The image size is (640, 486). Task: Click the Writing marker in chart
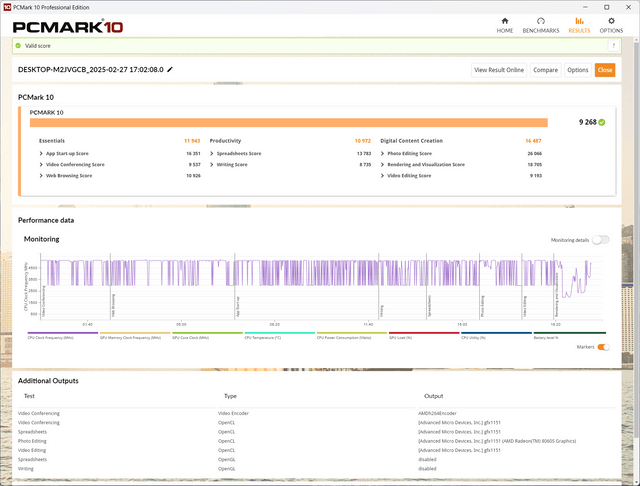[382, 311]
